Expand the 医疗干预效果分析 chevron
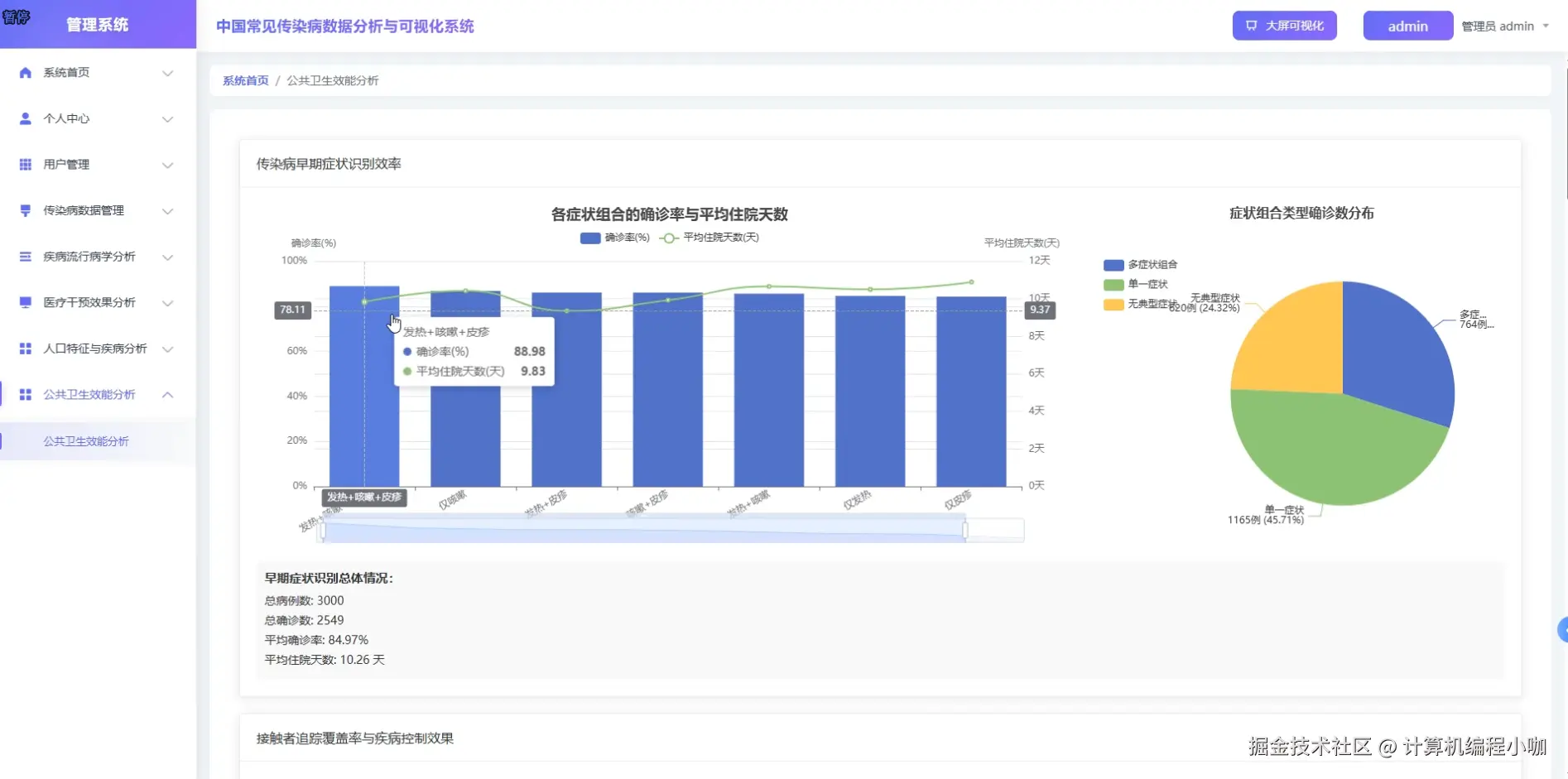 click(168, 303)
